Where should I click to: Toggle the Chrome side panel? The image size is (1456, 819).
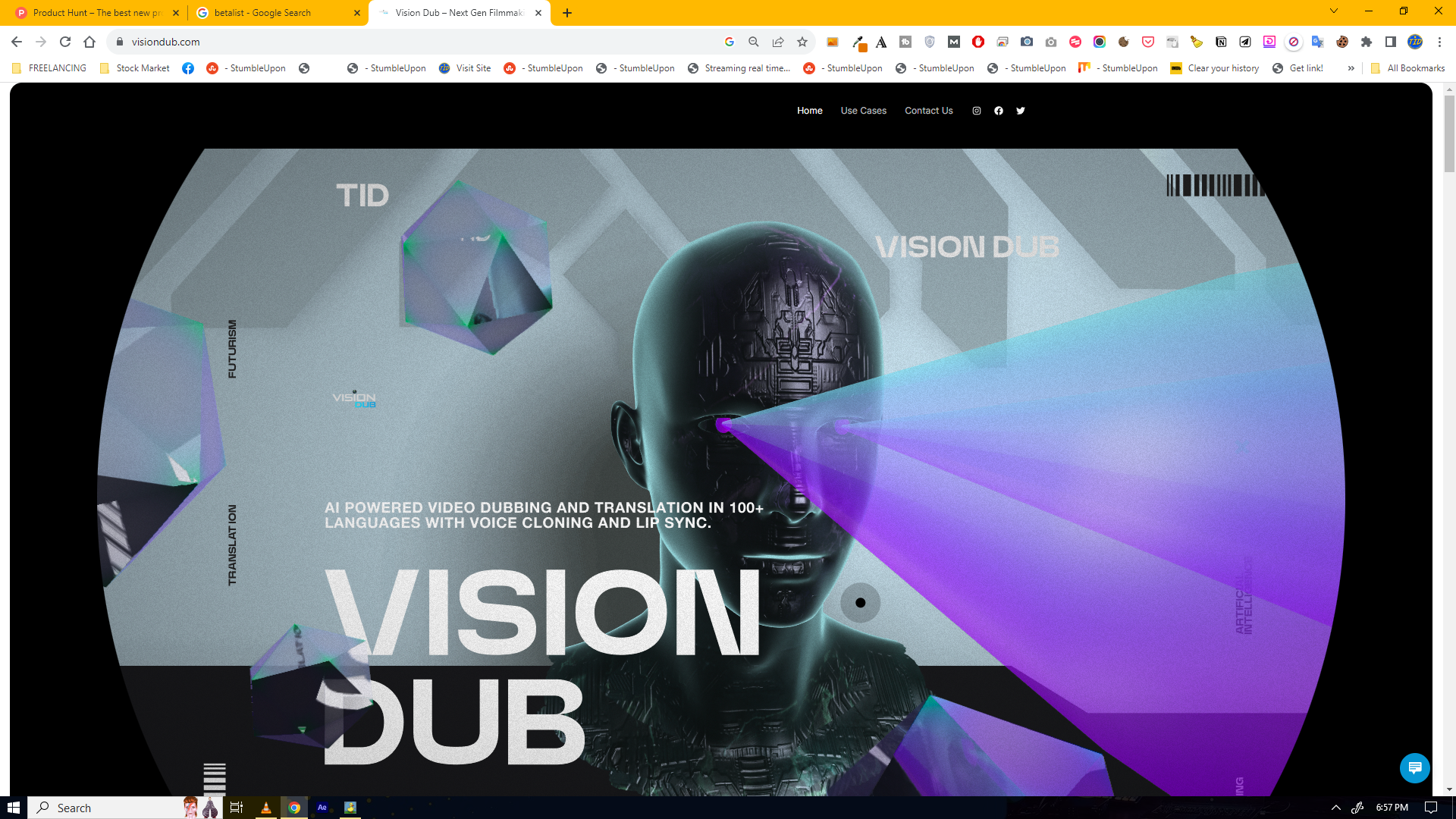[1391, 42]
